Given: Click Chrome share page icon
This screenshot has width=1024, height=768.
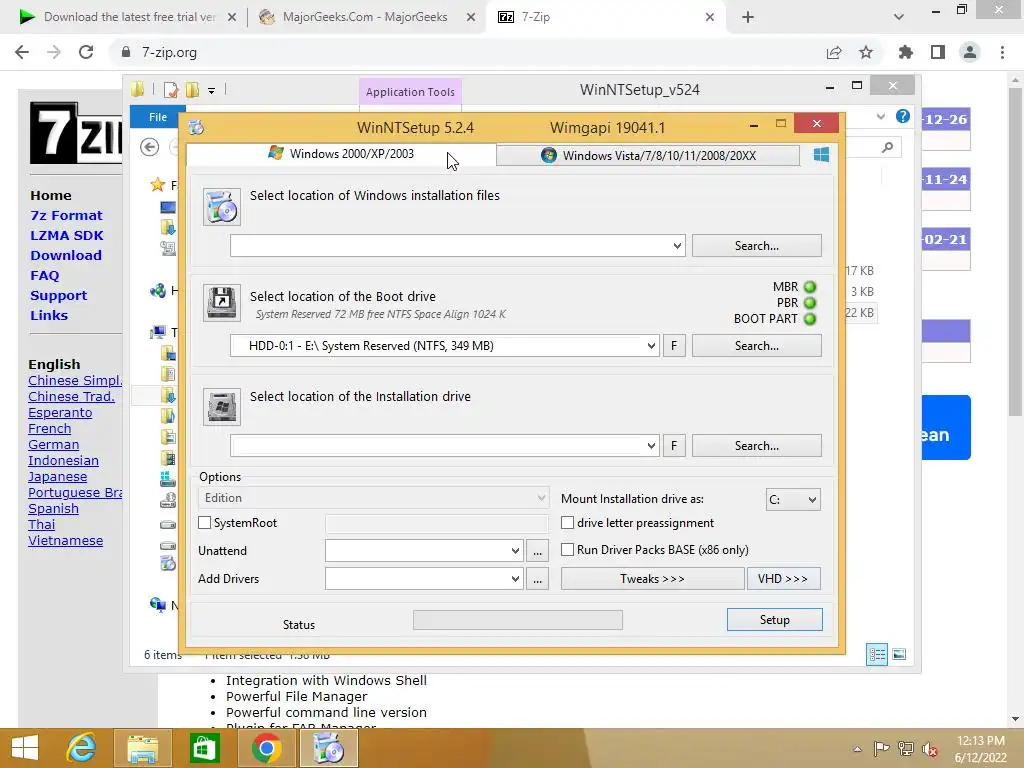Looking at the screenshot, I should (x=834, y=52).
